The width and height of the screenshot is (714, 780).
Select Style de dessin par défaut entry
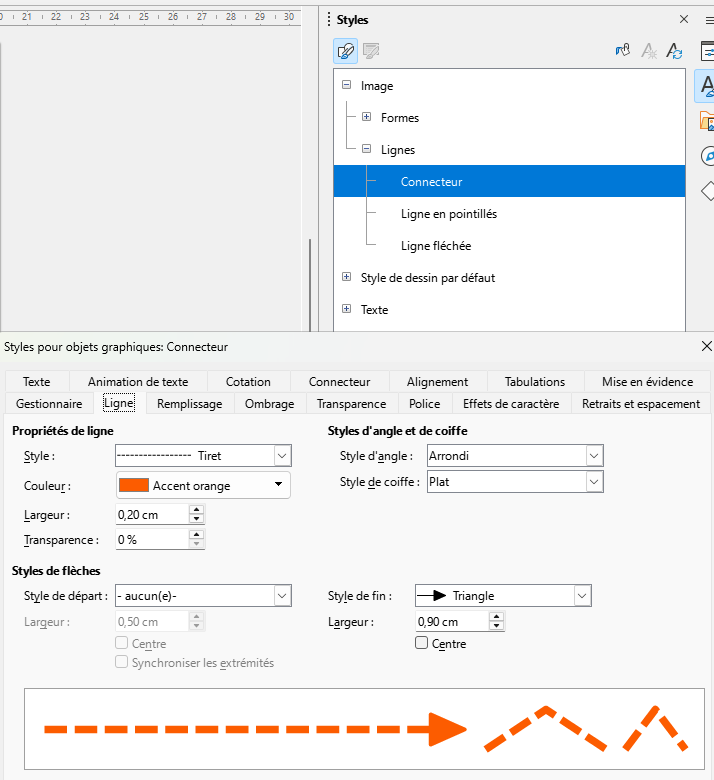[x=428, y=278]
